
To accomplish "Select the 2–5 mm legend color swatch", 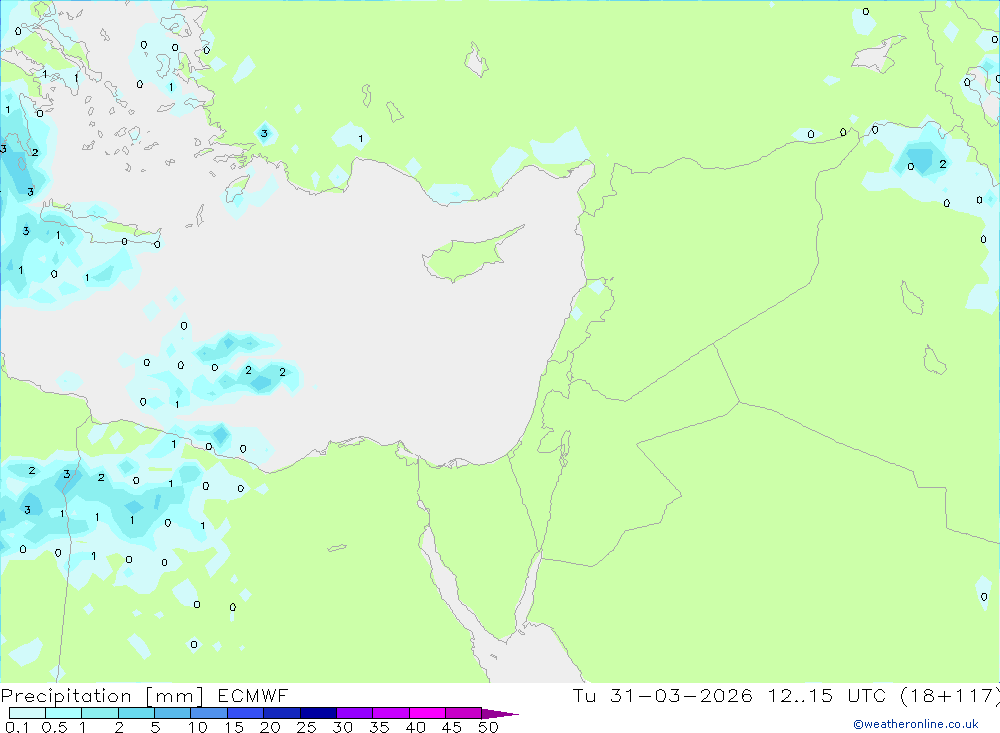I will click(136, 713).
